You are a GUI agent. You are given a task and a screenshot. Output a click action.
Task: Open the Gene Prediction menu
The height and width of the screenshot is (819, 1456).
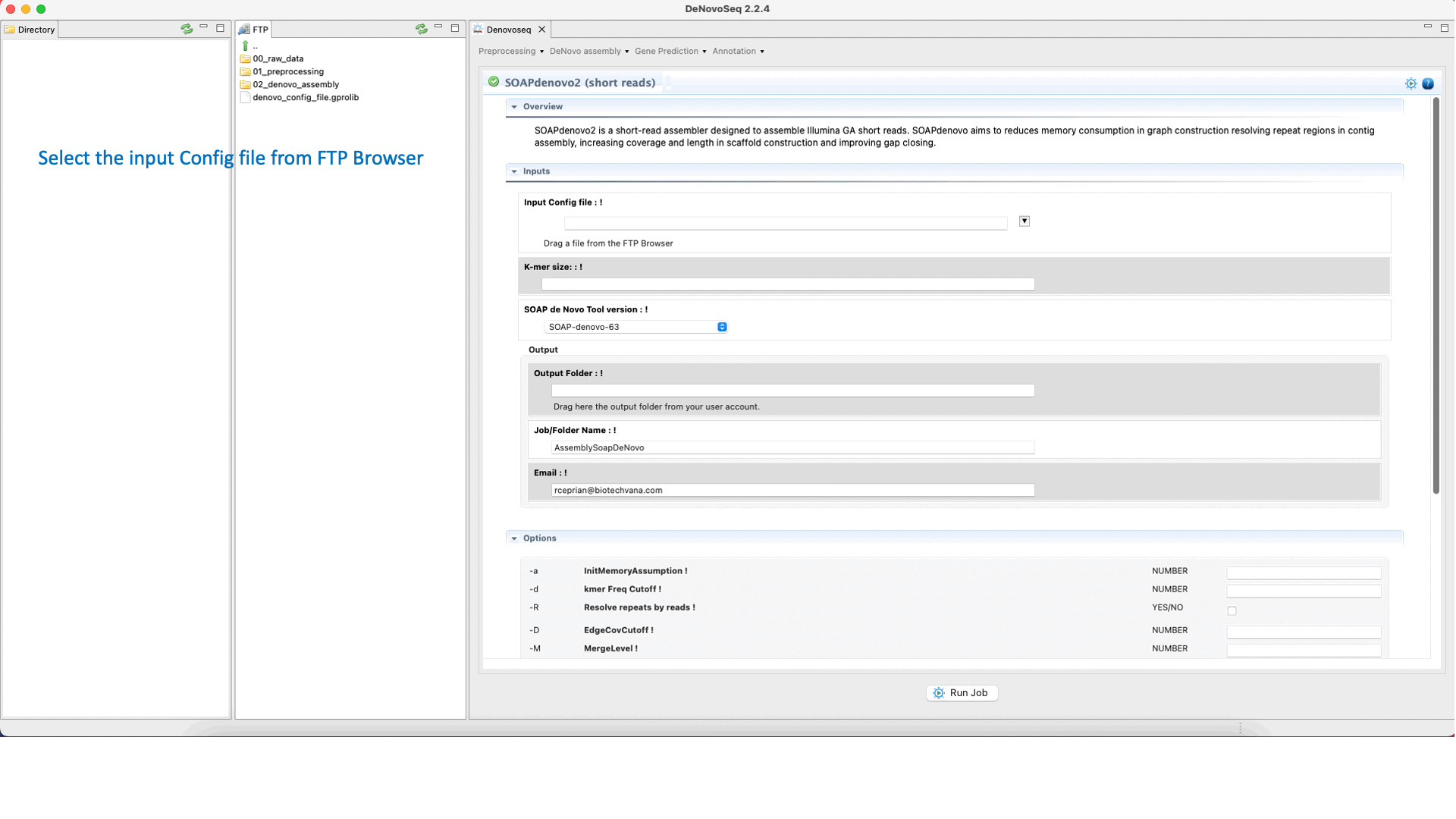[670, 51]
